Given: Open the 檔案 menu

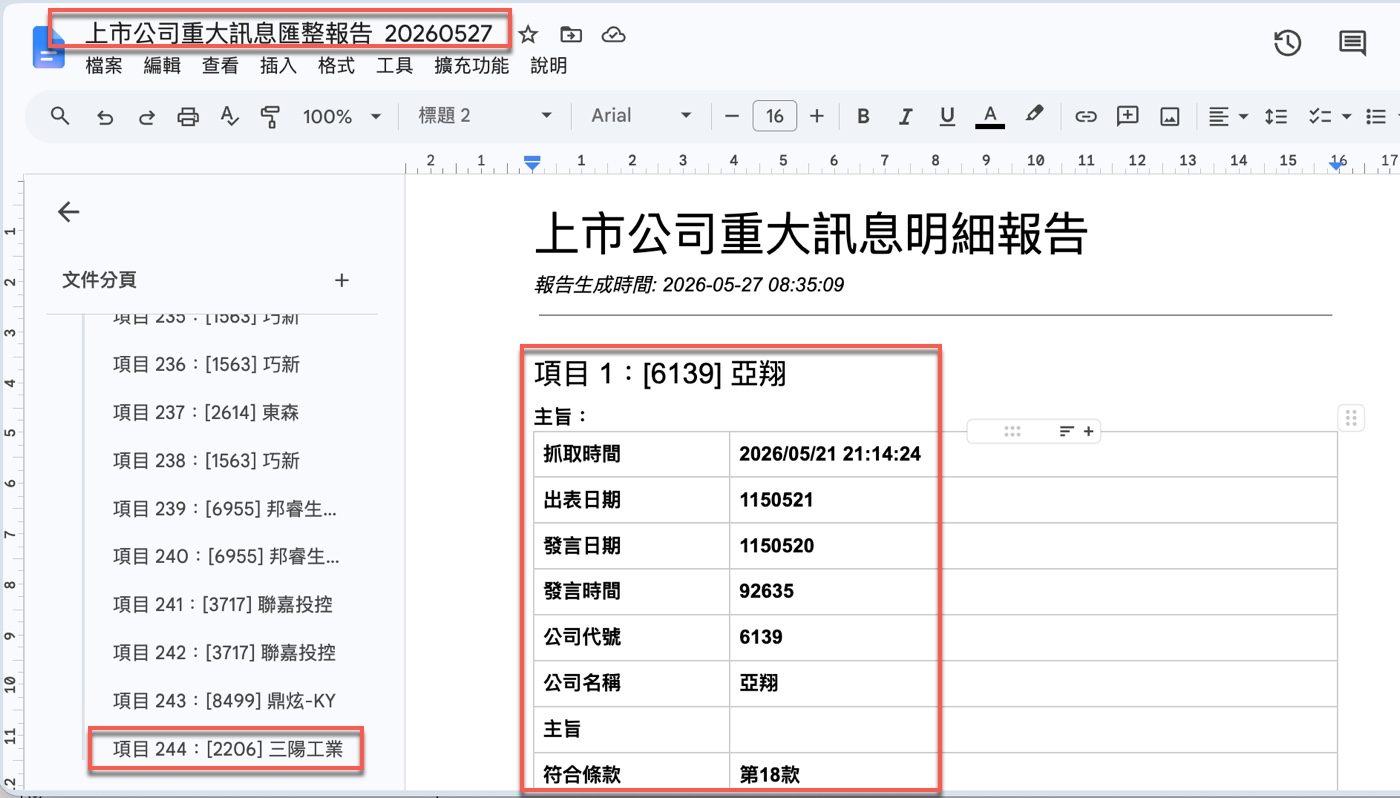Looking at the screenshot, I should (104, 66).
